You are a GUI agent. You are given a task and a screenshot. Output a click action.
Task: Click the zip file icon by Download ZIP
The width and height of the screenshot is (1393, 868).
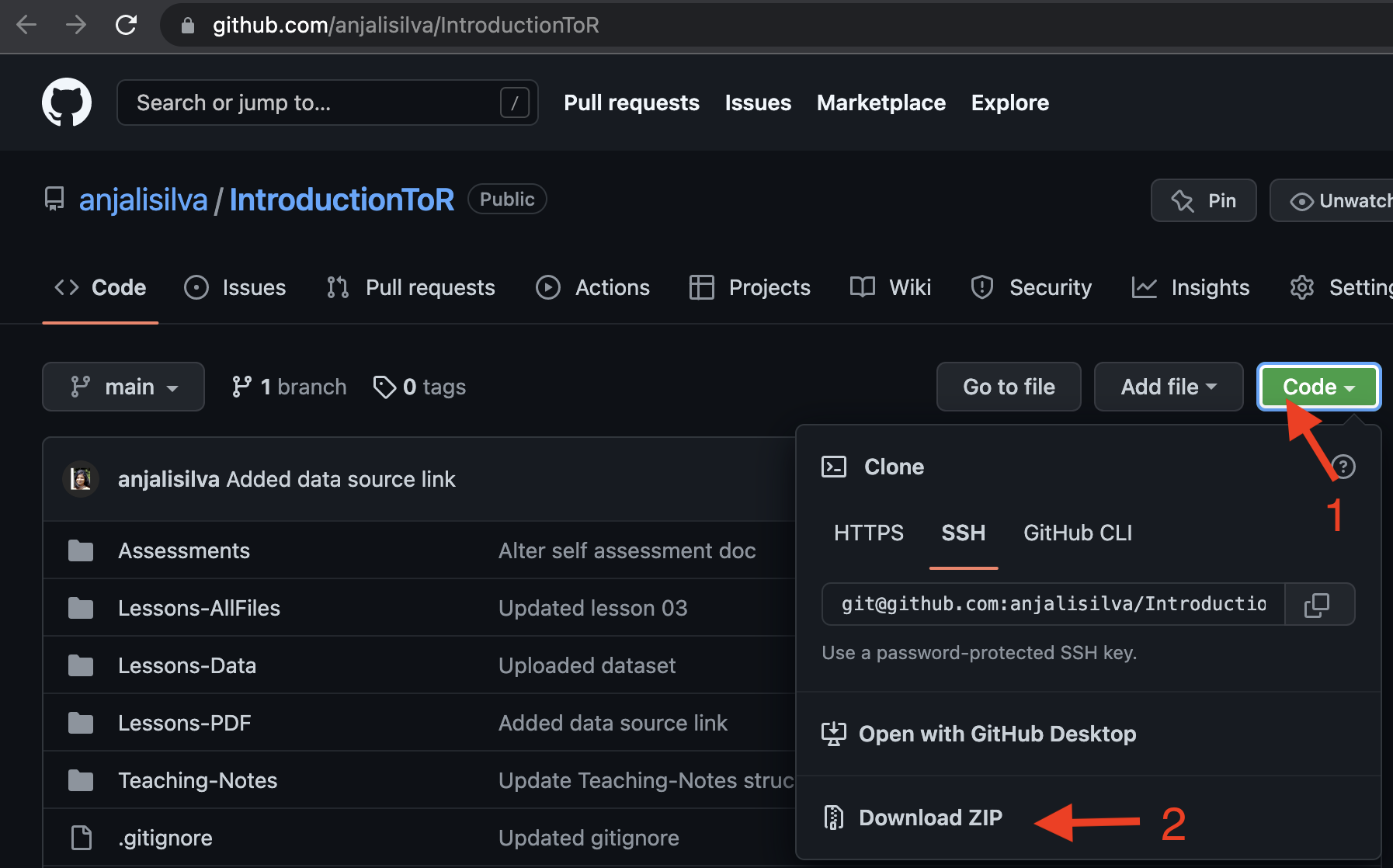click(x=834, y=818)
